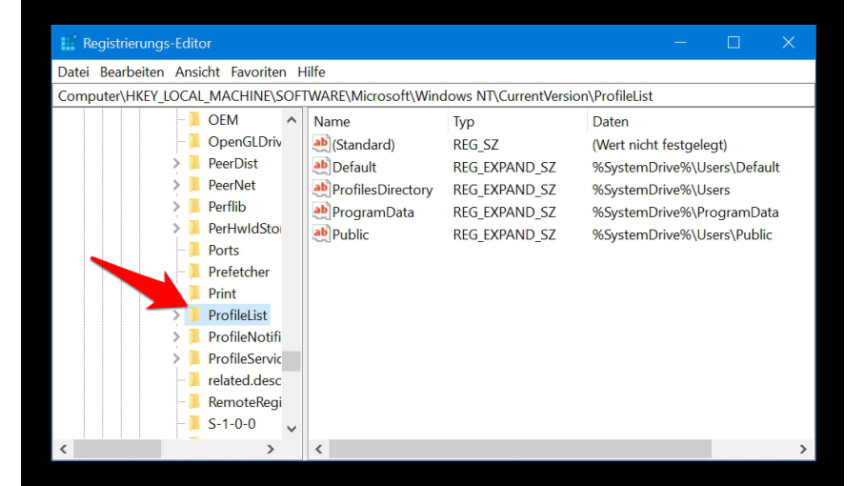
Task: Click the ProfilesDirectory value ab icon
Action: coord(321,189)
